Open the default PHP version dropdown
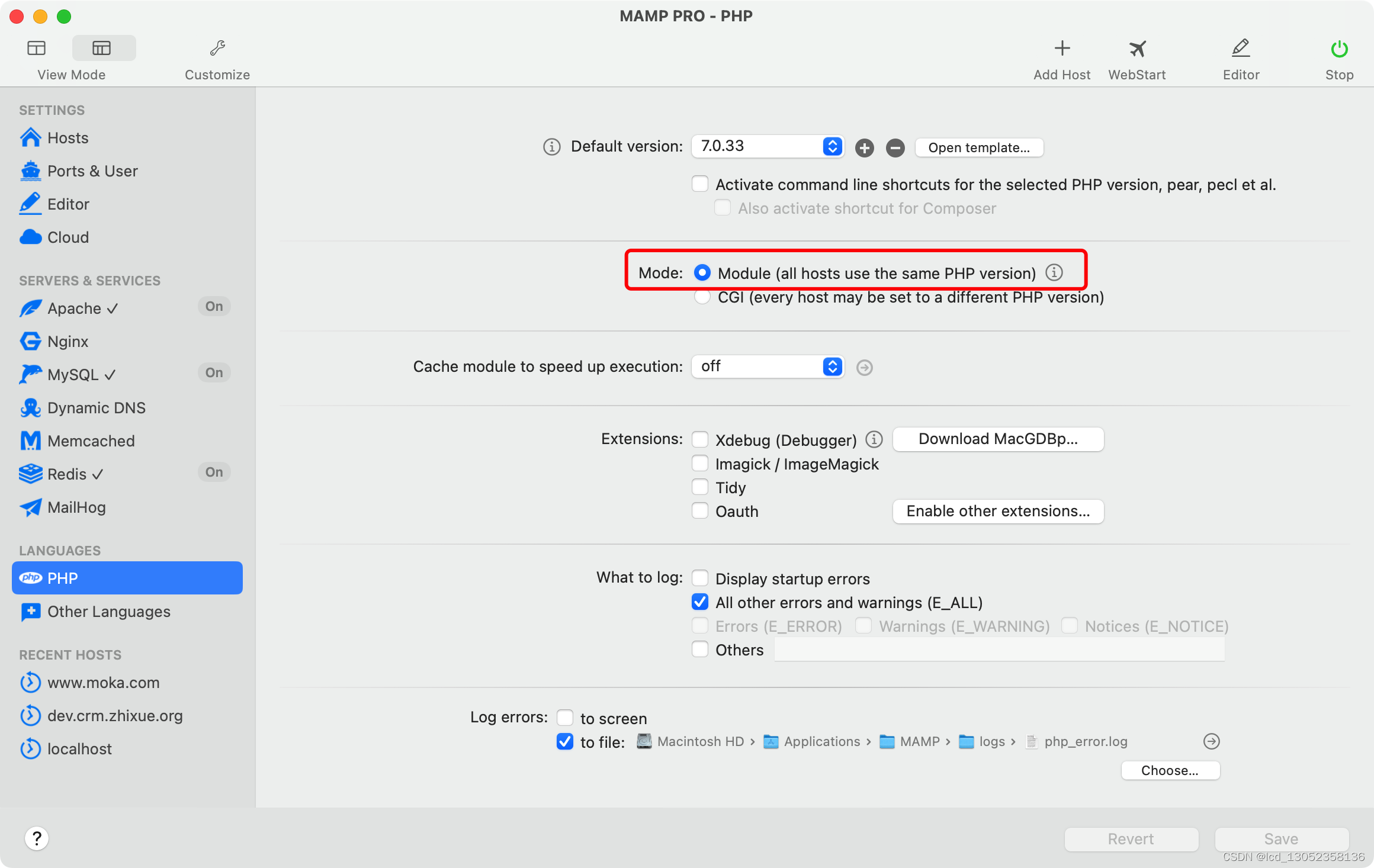Screen dimensions: 1374x868 point(767,146)
